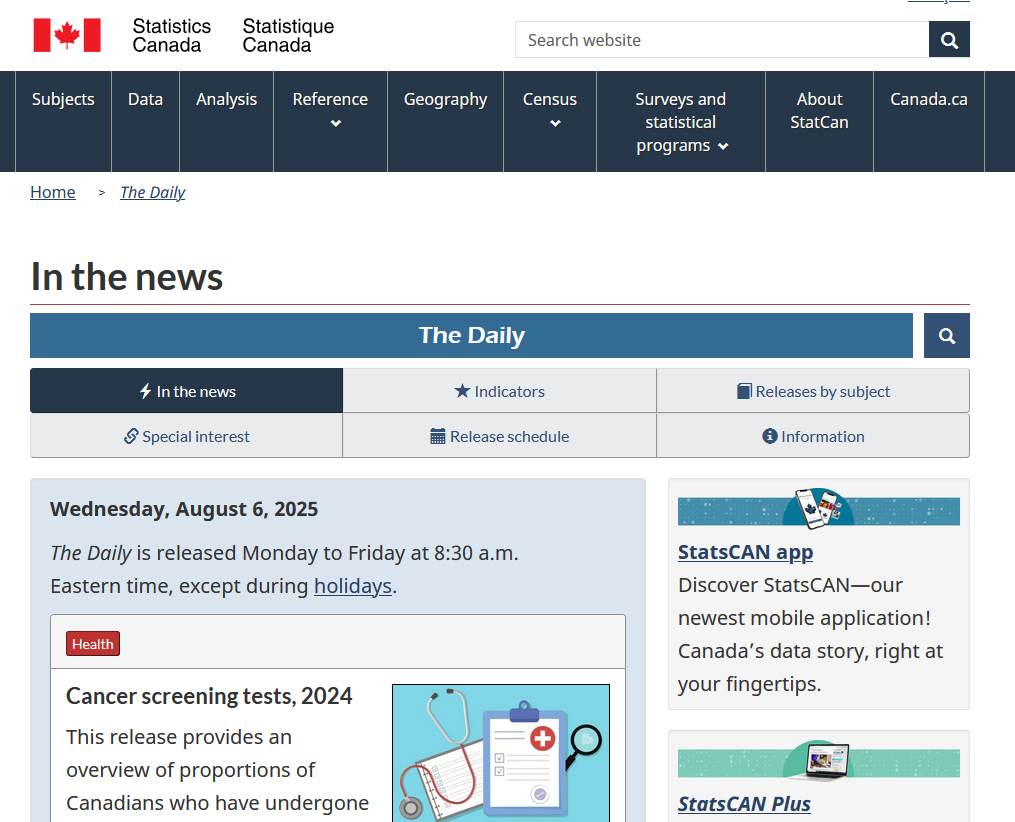Click the Canada flag logo

(x=67, y=35)
